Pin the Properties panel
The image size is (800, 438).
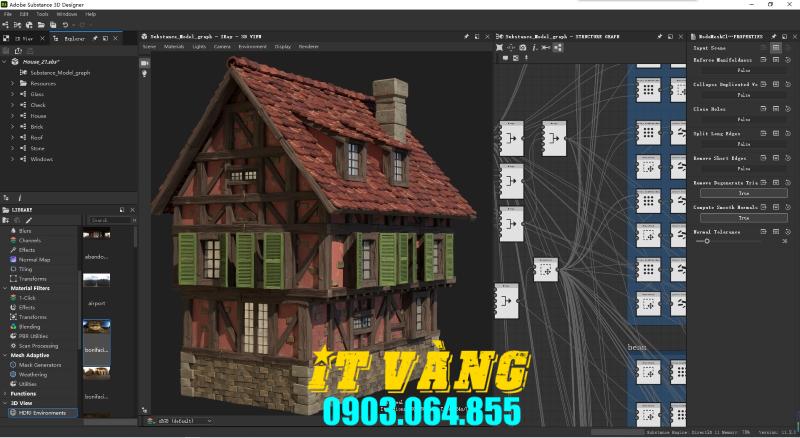(x=774, y=37)
